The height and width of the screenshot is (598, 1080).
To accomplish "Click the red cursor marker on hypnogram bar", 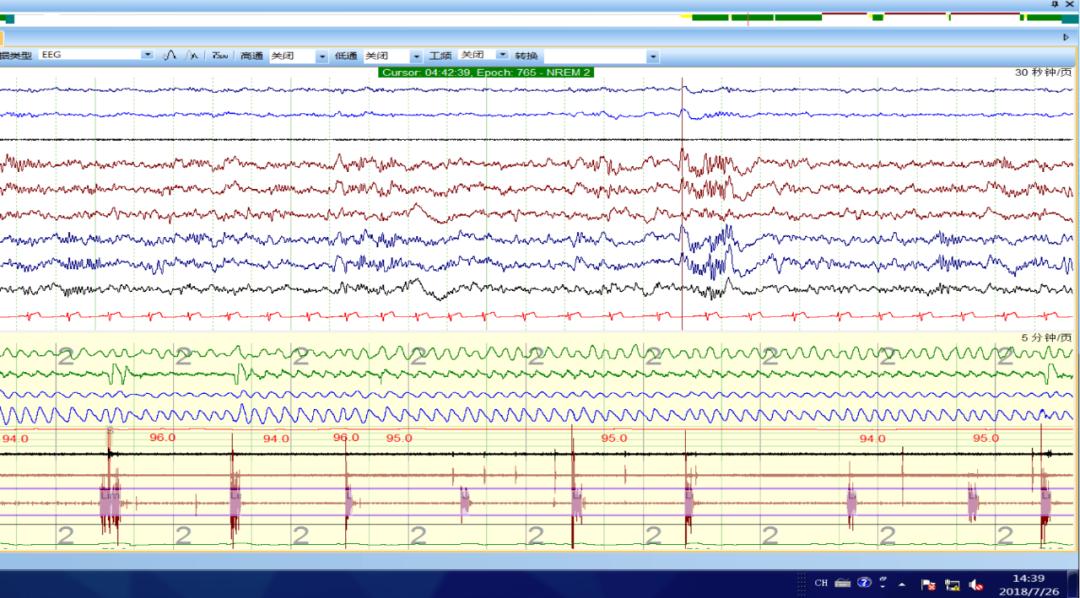I will coord(747,17).
